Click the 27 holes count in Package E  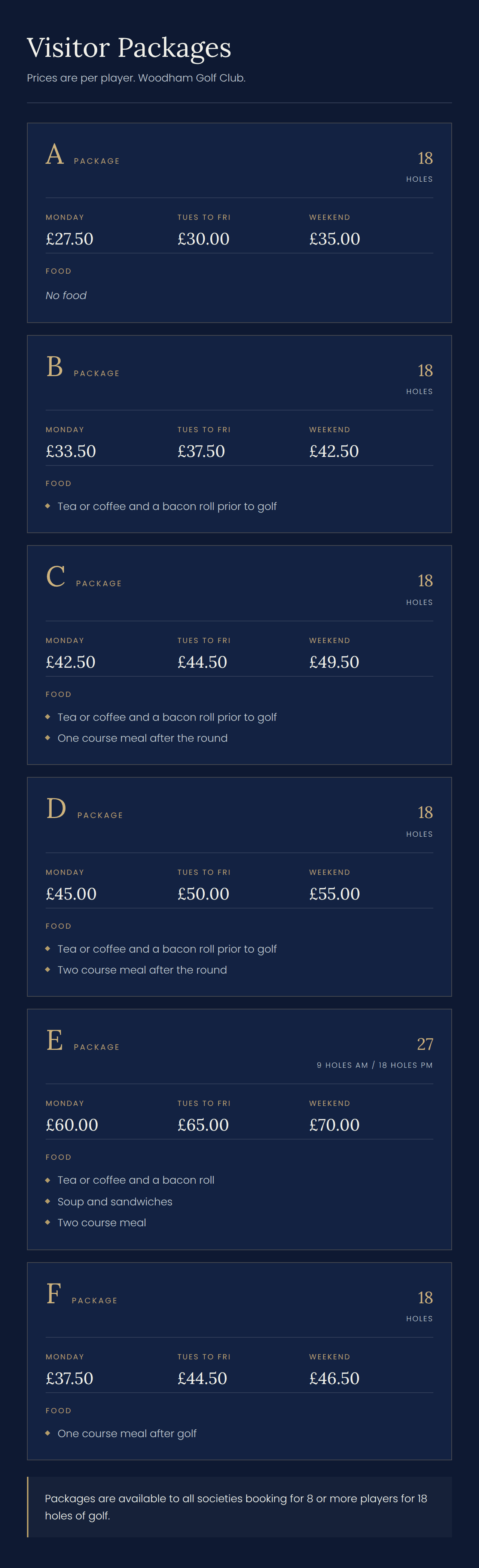coord(425,1044)
